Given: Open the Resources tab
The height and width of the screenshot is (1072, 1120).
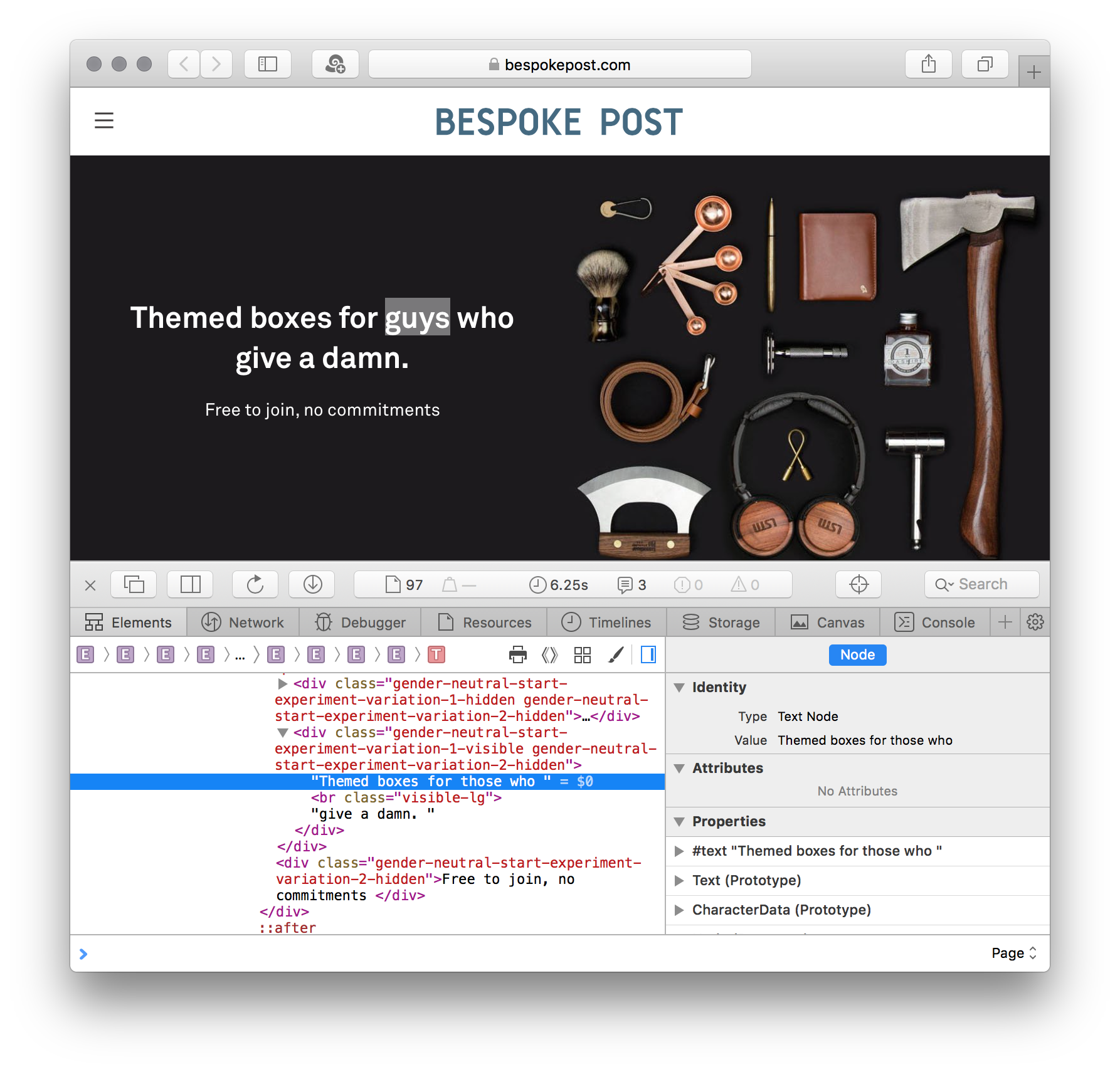Looking at the screenshot, I should (x=484, y=623).
